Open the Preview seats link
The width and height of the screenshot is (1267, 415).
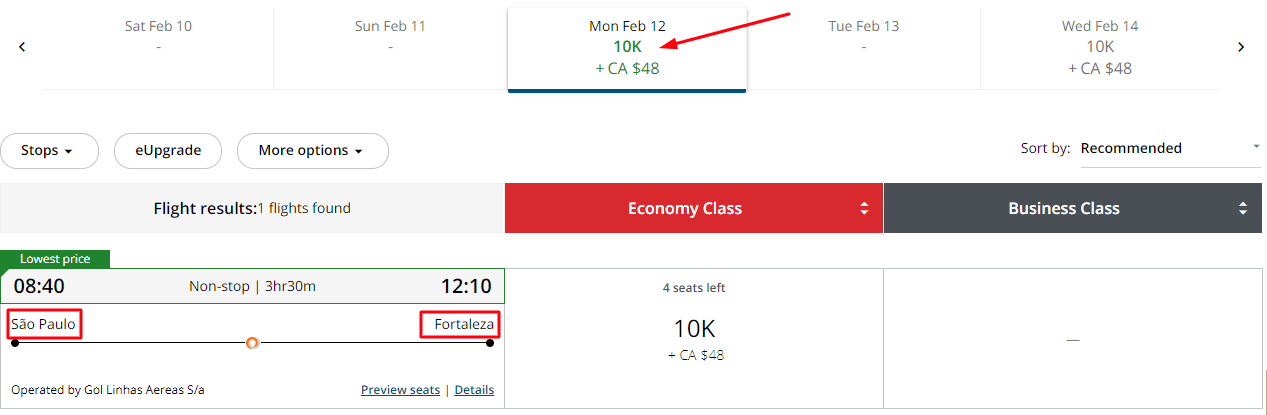[400, 390]
